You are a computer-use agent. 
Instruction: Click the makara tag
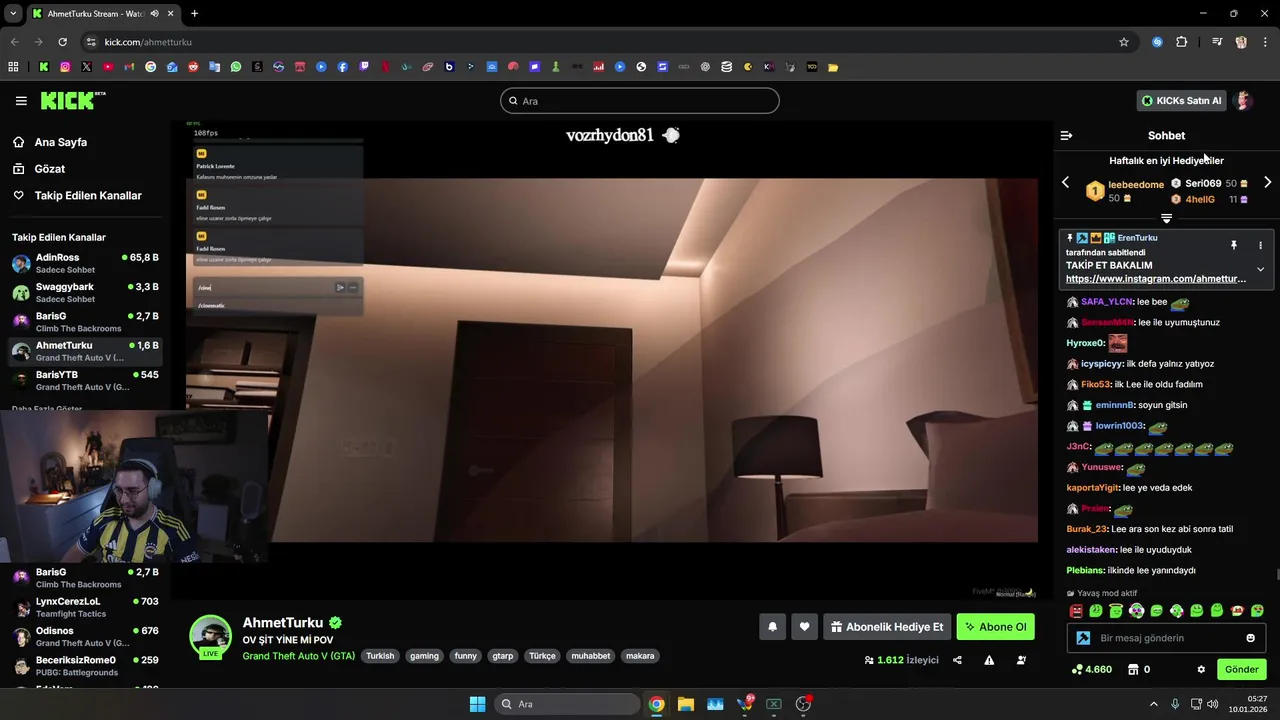[640, 656]
